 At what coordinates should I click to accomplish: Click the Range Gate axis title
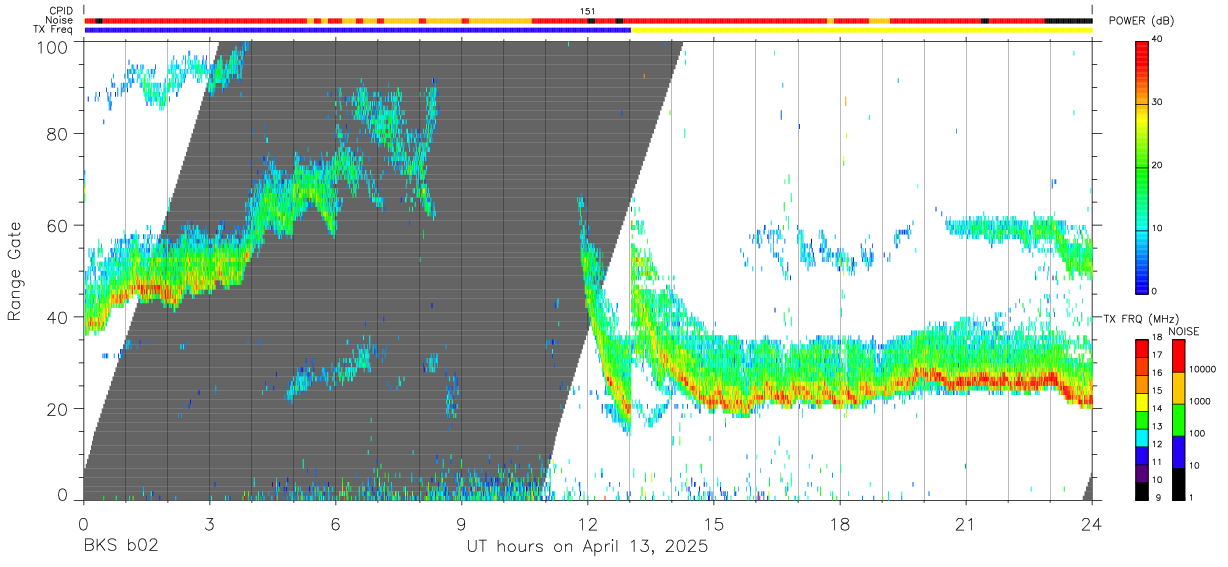pyautogui.click(x=15, y=271)
